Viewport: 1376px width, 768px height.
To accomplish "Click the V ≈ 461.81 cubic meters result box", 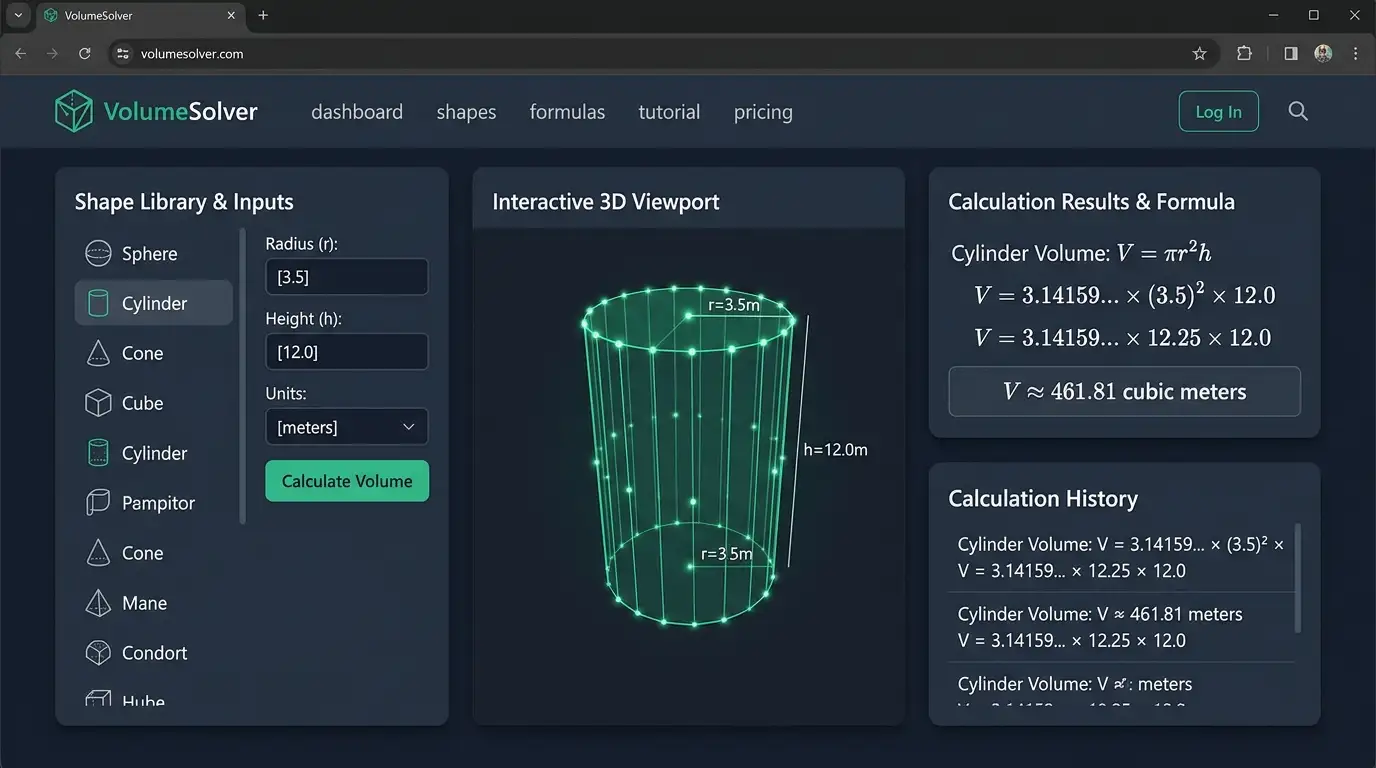I will coord(1124,391).
